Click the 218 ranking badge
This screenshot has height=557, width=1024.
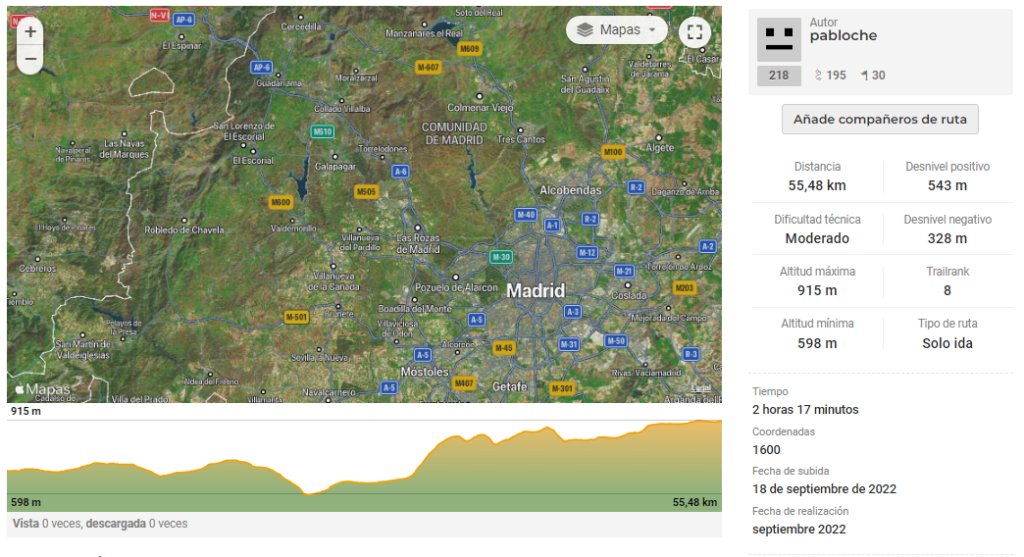778,76
